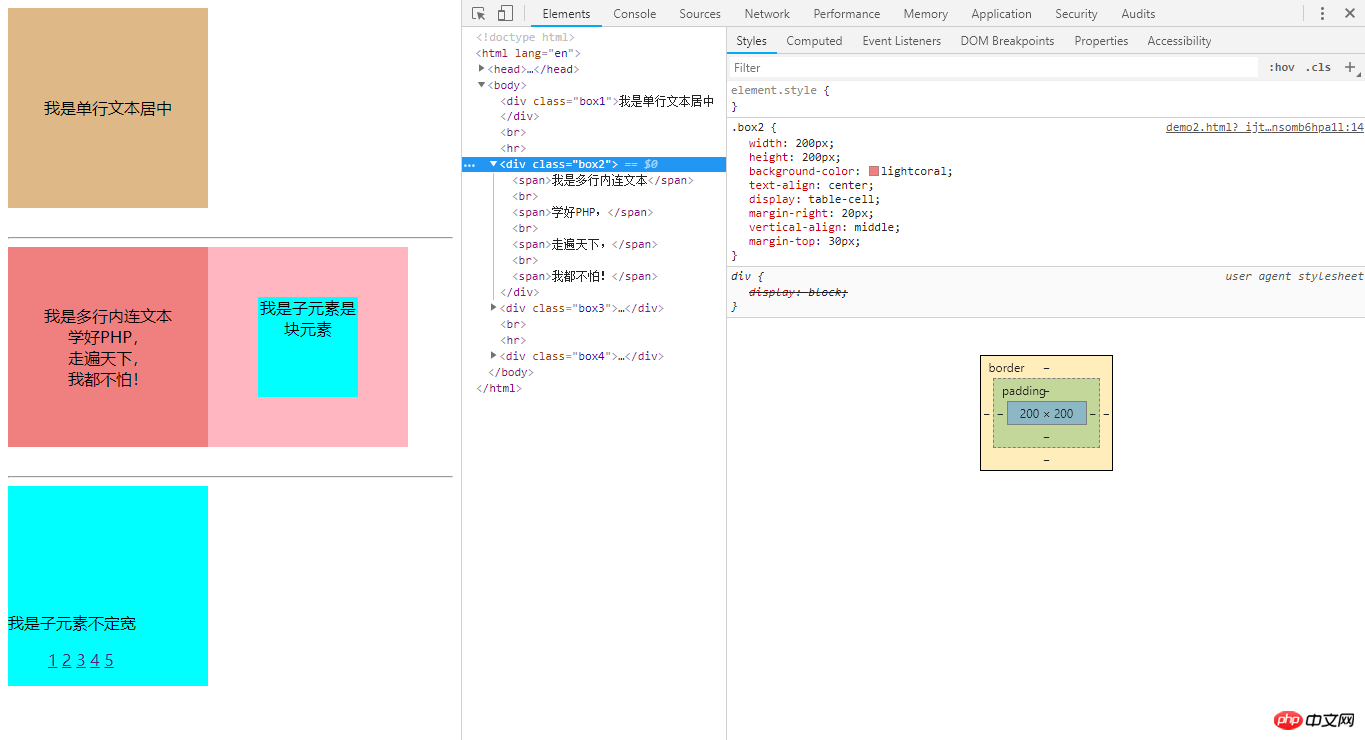
Task: Switch to the Elements tab
Action: 566,14
